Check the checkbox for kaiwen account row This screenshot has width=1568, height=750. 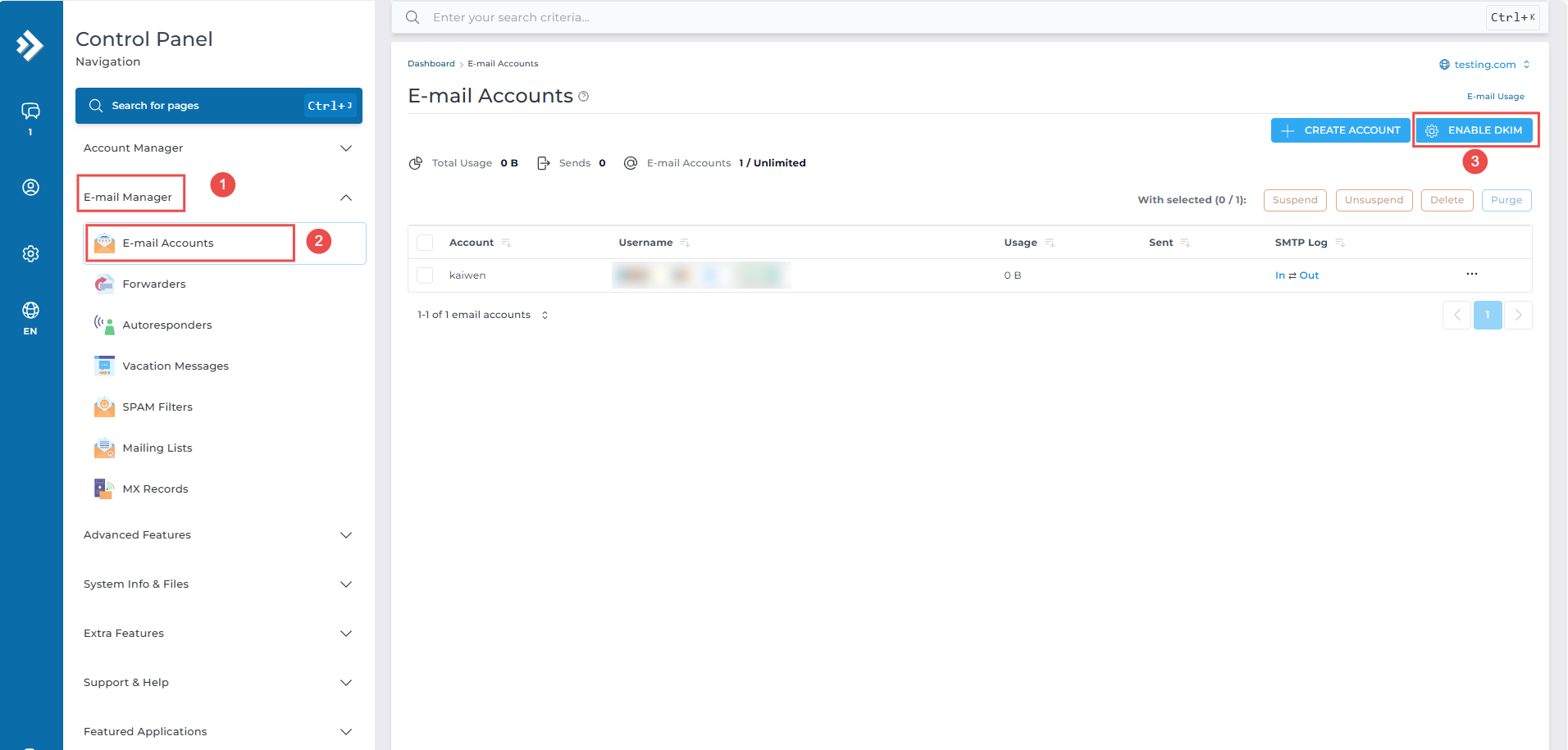click(425, 275)
